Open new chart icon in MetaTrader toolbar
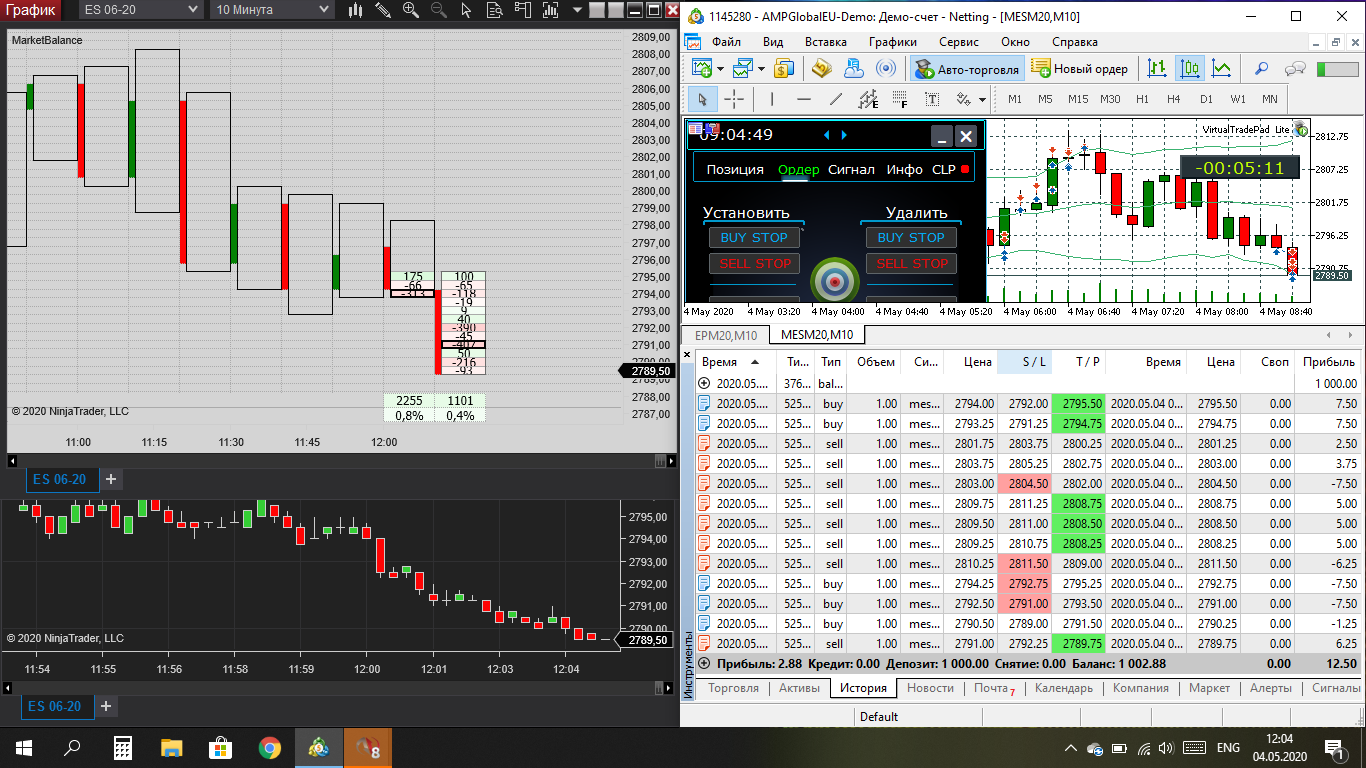 coord(702,68)
